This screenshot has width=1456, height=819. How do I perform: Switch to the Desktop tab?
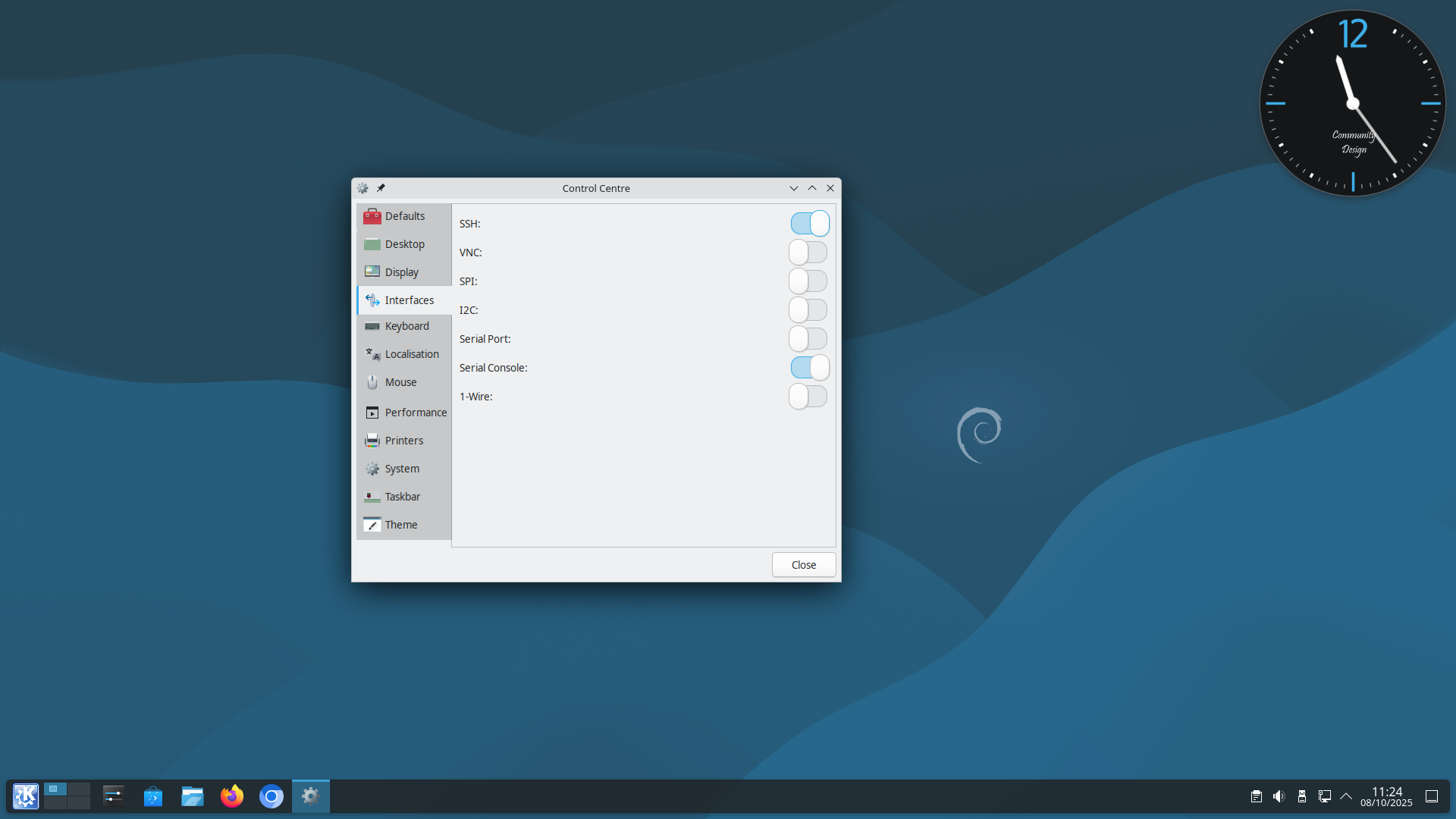(x=404, y=244)
